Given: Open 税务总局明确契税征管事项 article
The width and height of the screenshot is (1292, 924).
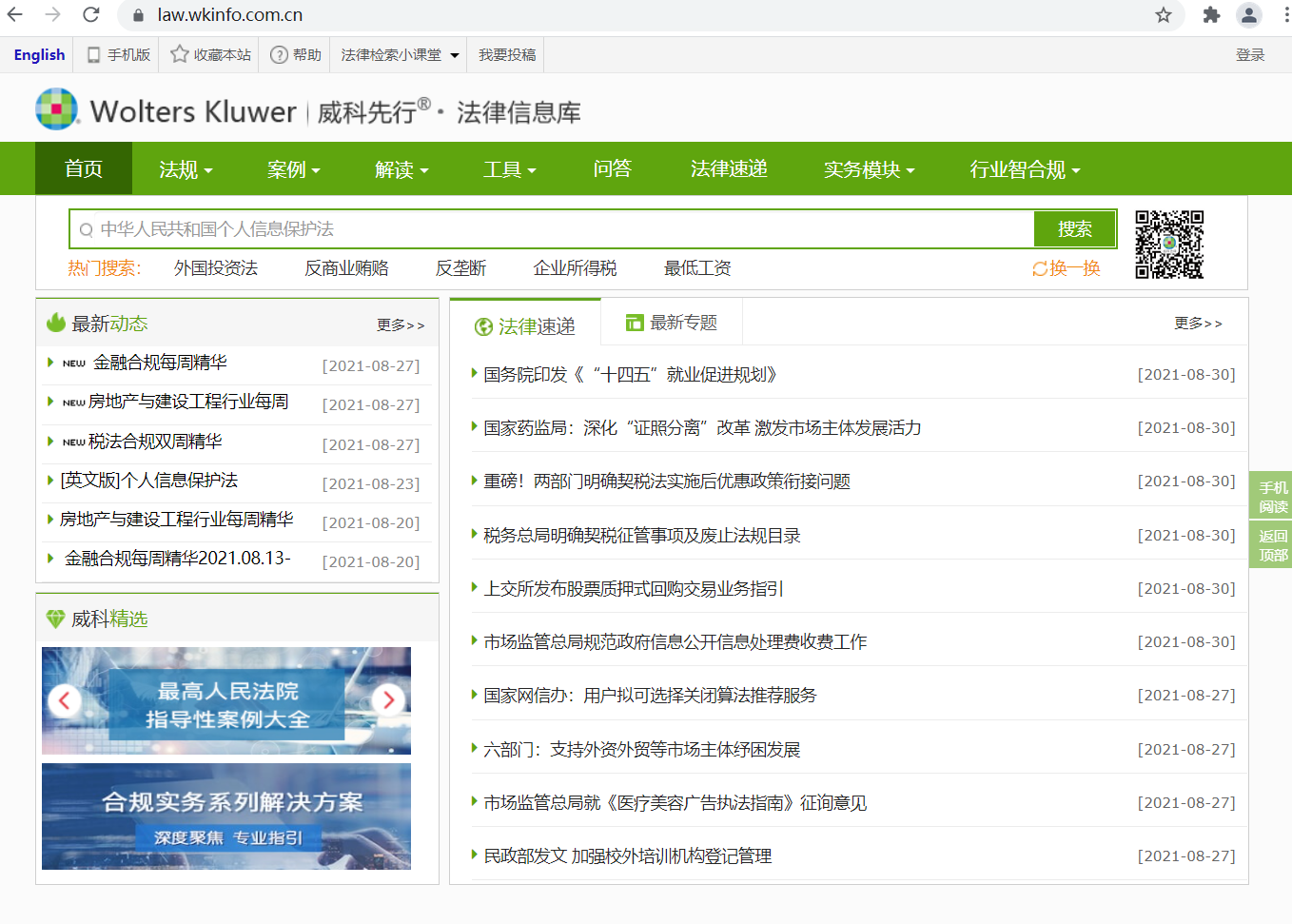Looking at the screenshot, I should (642, 536).
